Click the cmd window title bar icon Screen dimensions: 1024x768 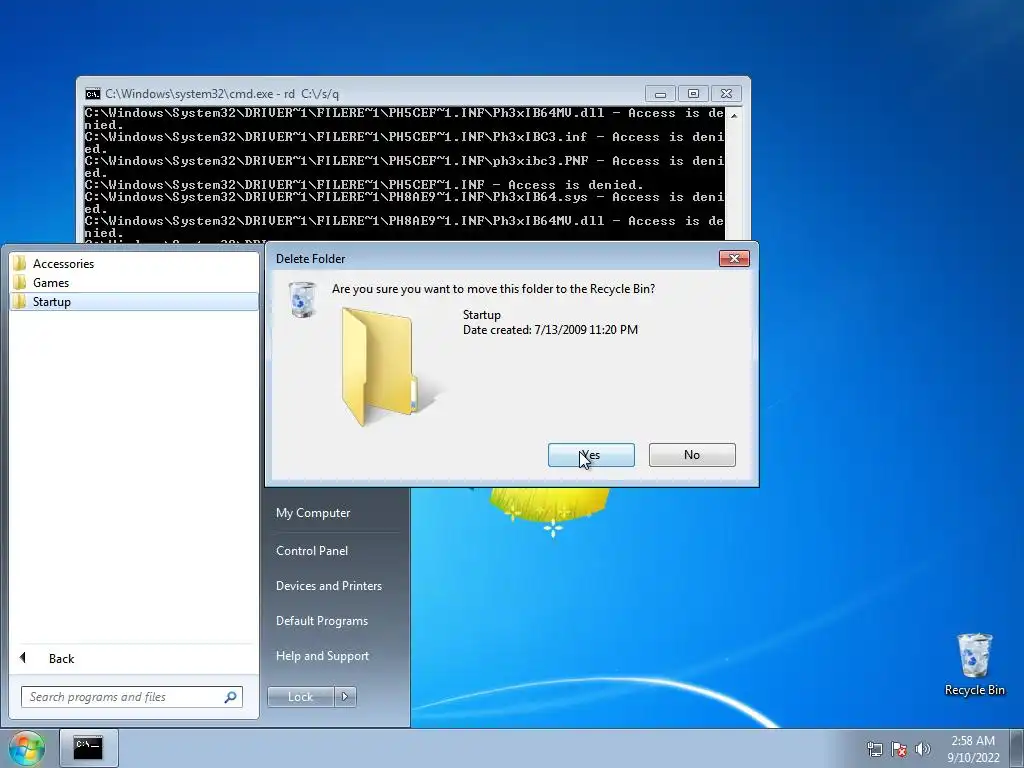coord(93,93)
